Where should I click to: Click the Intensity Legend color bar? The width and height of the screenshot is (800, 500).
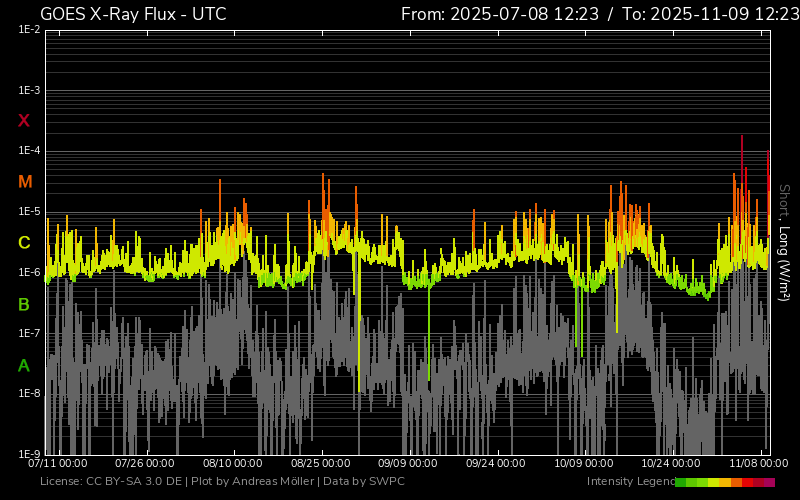725,482
